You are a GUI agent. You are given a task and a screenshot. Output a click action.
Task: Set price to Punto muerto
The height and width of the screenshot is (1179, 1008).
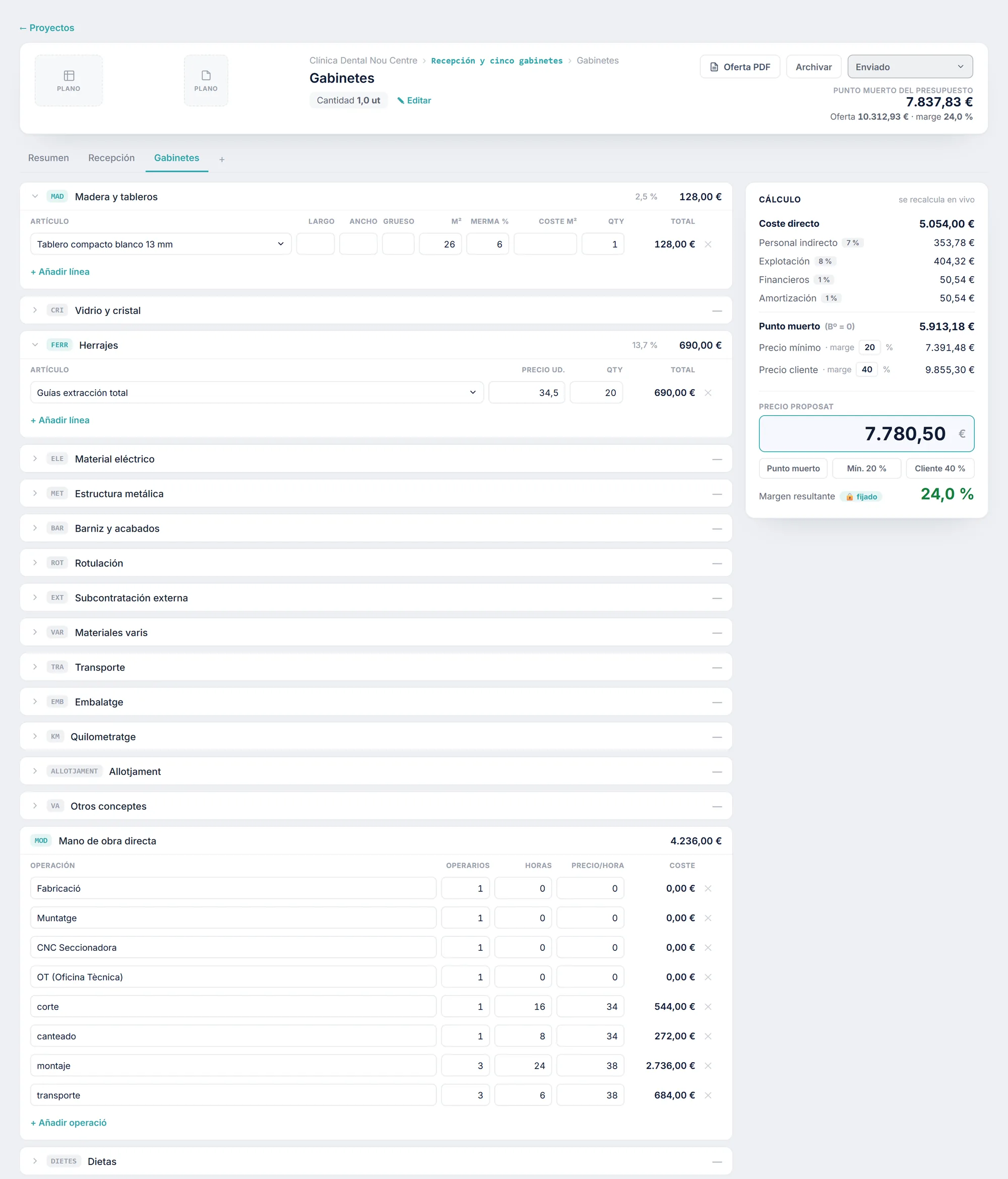pyautogui.click(x=793, y=468)
